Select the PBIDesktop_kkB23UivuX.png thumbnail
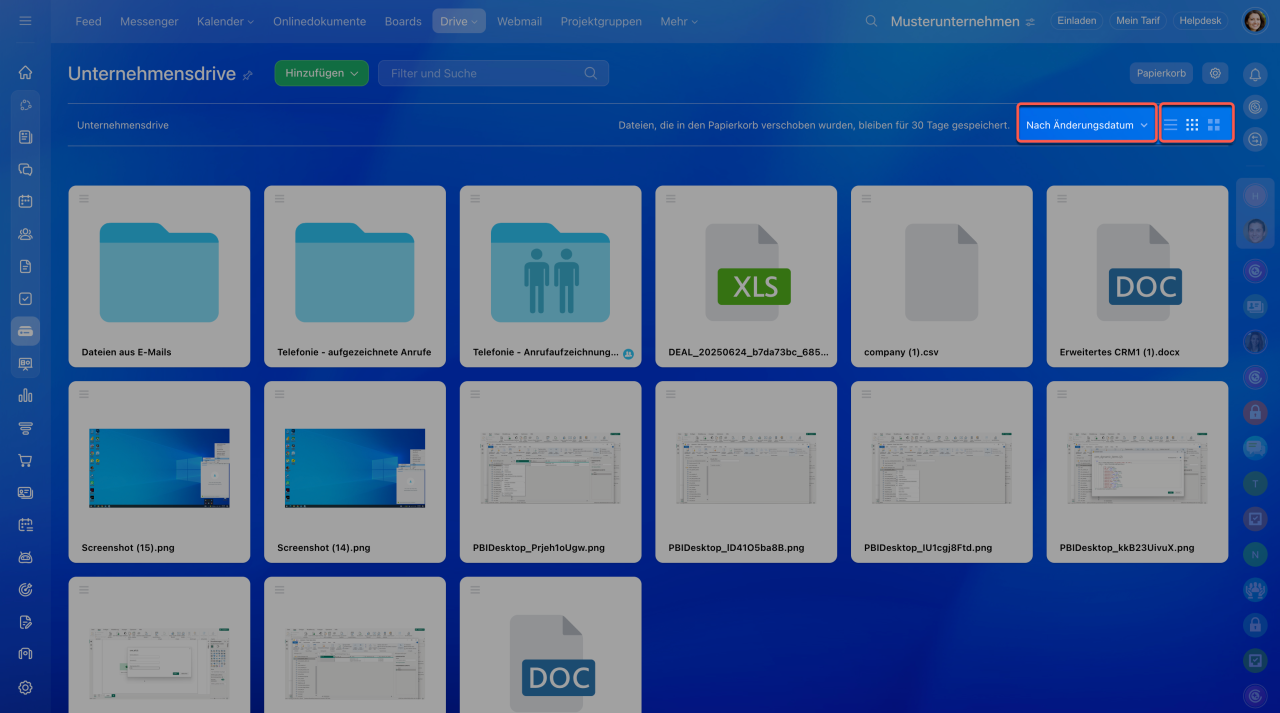1280x713 pixels. [x=1137, y=470]
